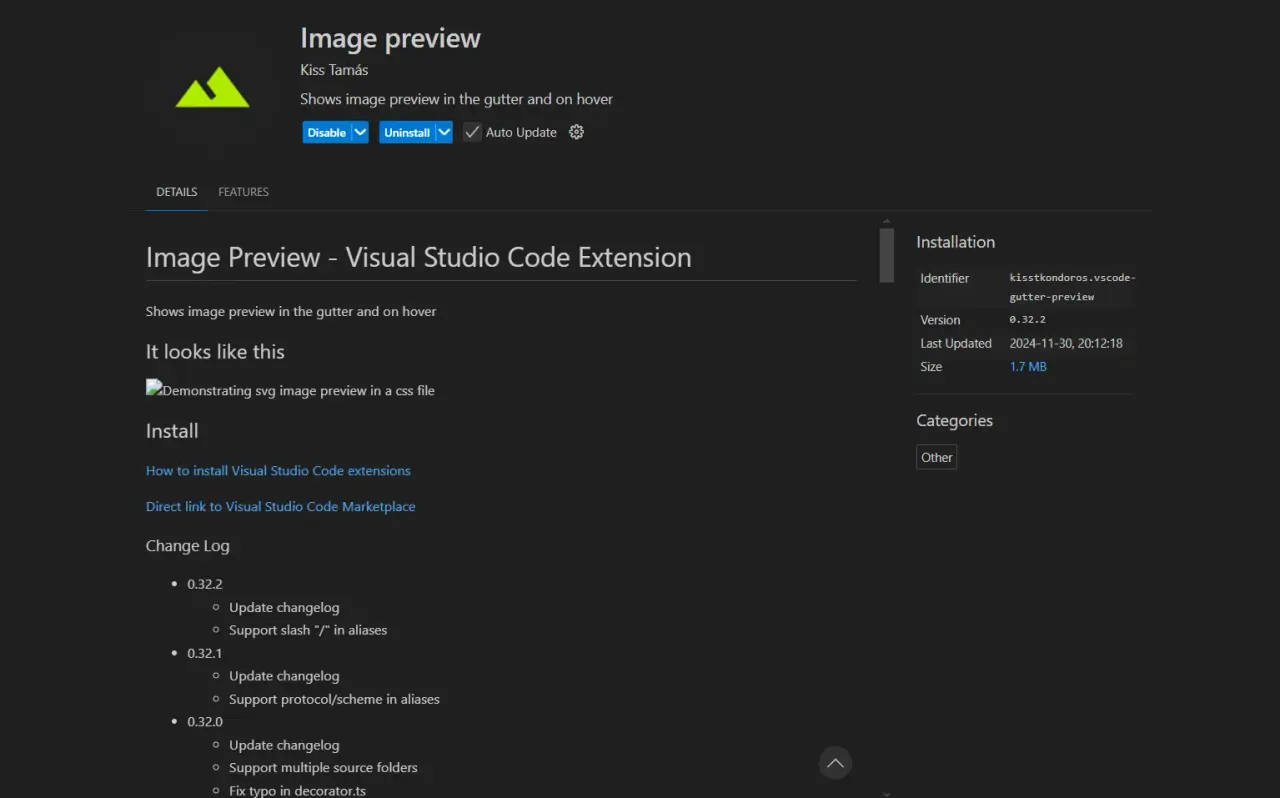
Task: Click the last updated date 2024-11-30
Action: click(x=1066, y=343)
